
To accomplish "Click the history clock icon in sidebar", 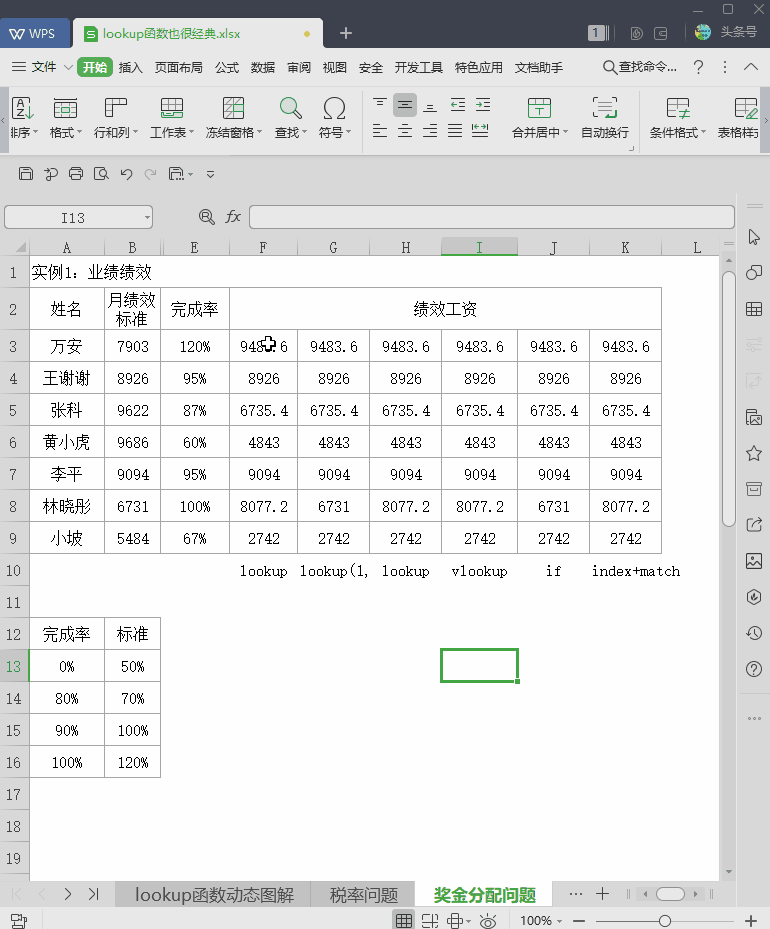I will point(754,633).
